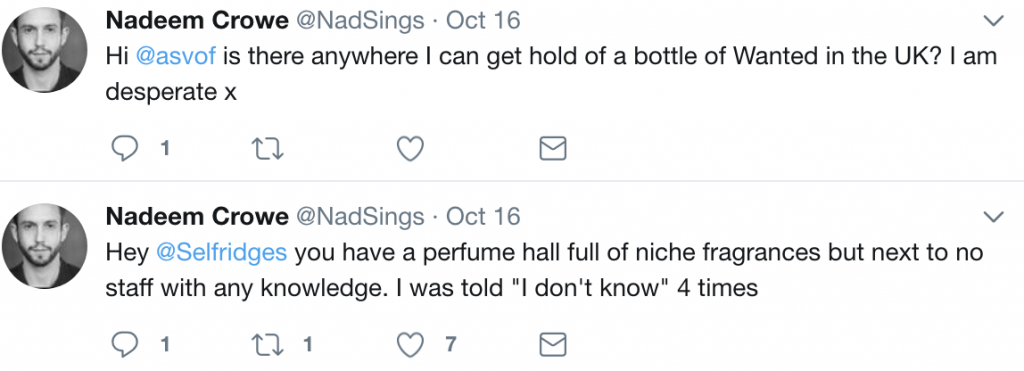Send the @asvof tweet via direct message
The width and height of the screenshot is (1024, 371).
[x=552, y=149]
